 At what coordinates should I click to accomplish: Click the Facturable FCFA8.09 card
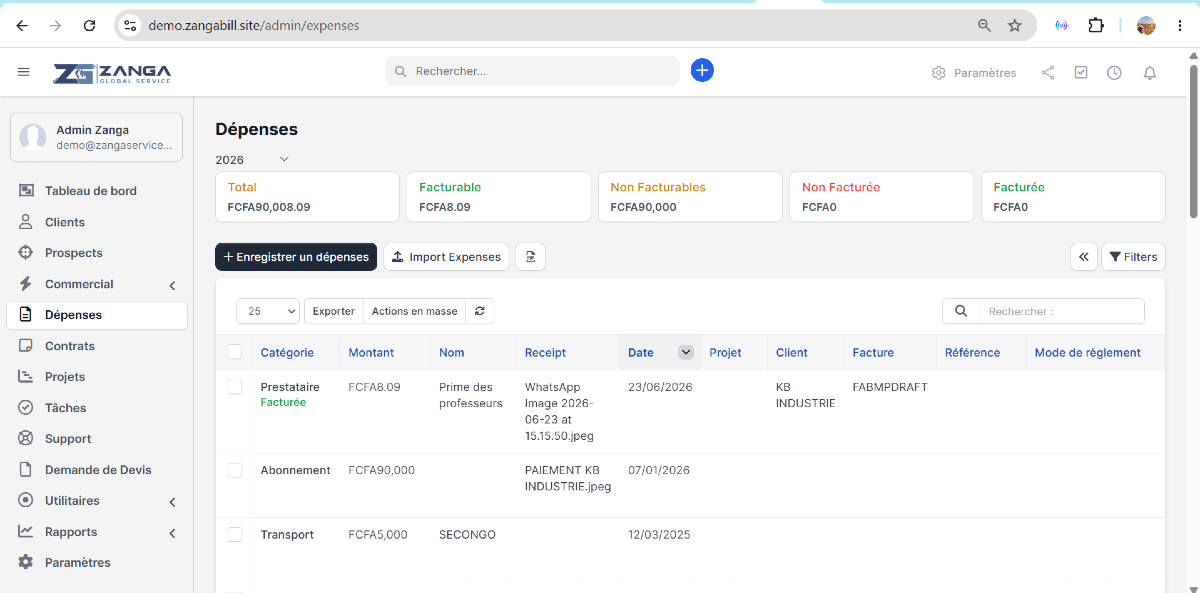(x=499, y=196)
